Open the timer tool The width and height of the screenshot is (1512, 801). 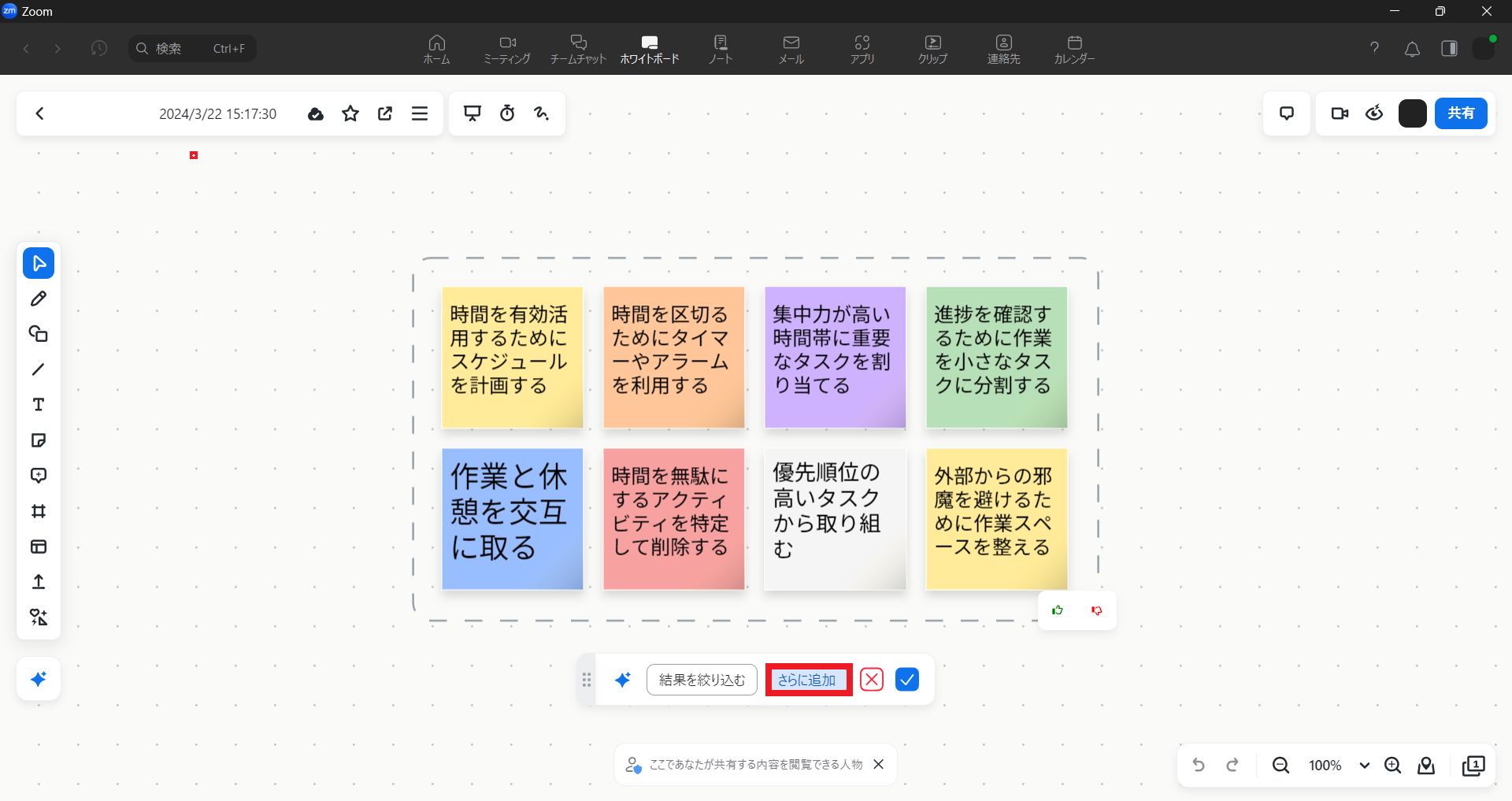pos(507,113)
